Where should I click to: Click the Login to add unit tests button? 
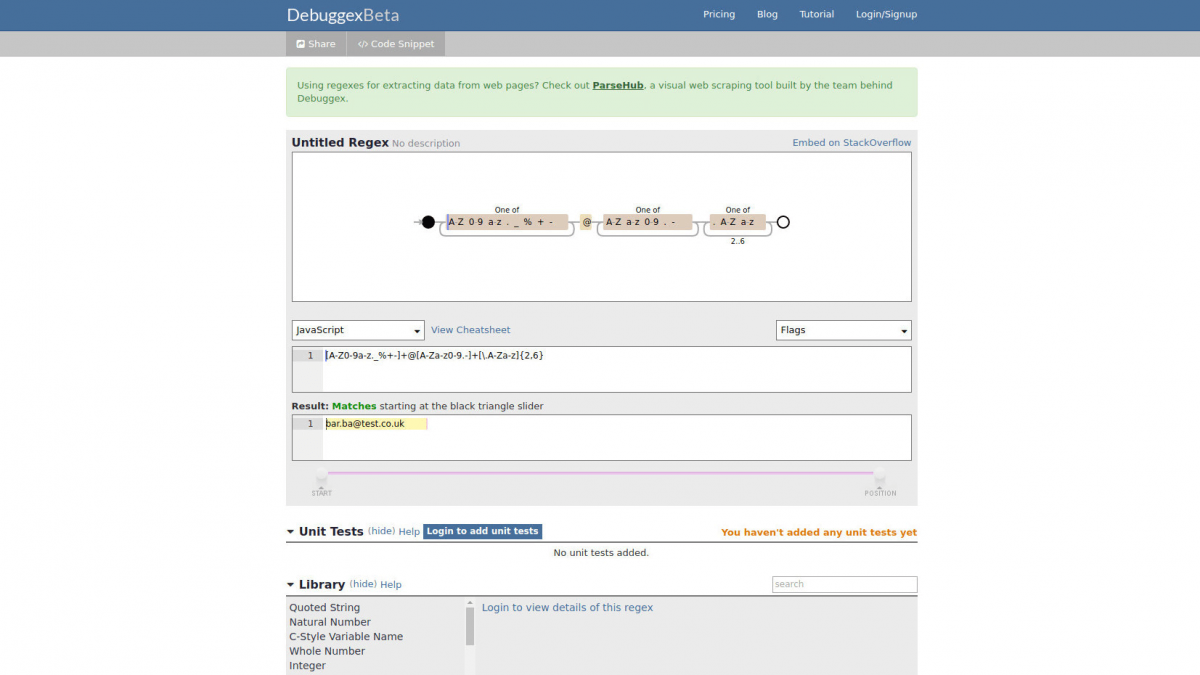(x=482, y=532)
